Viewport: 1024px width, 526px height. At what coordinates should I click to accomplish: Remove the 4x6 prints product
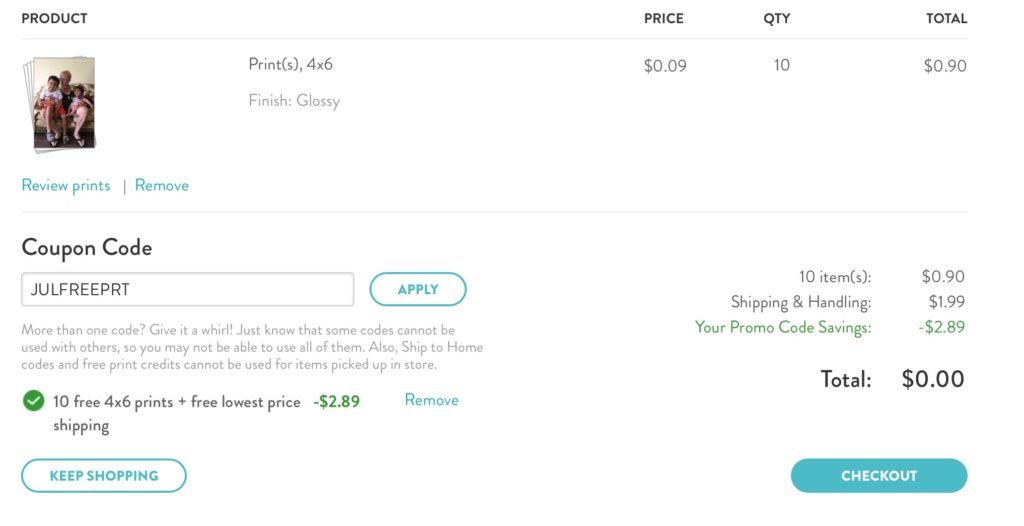pyautogui.click(x=162, y=186)
